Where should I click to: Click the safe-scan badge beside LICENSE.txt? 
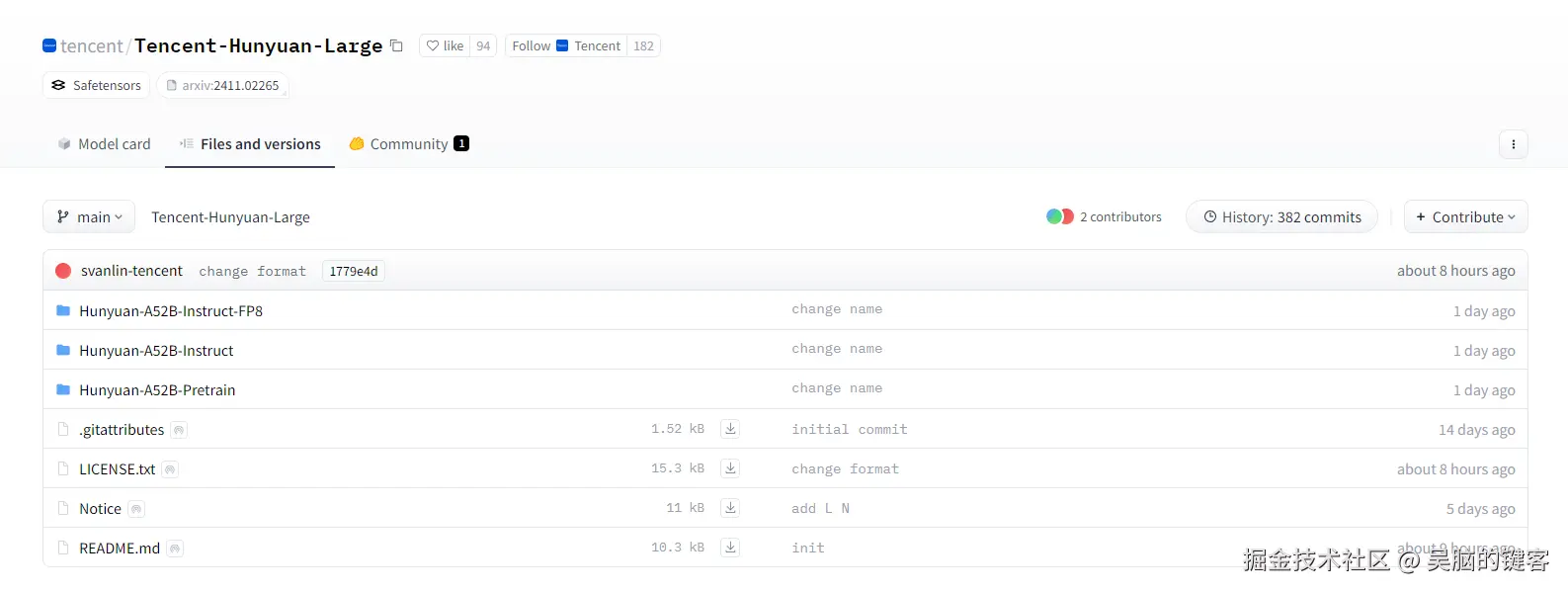coord(170,469)
